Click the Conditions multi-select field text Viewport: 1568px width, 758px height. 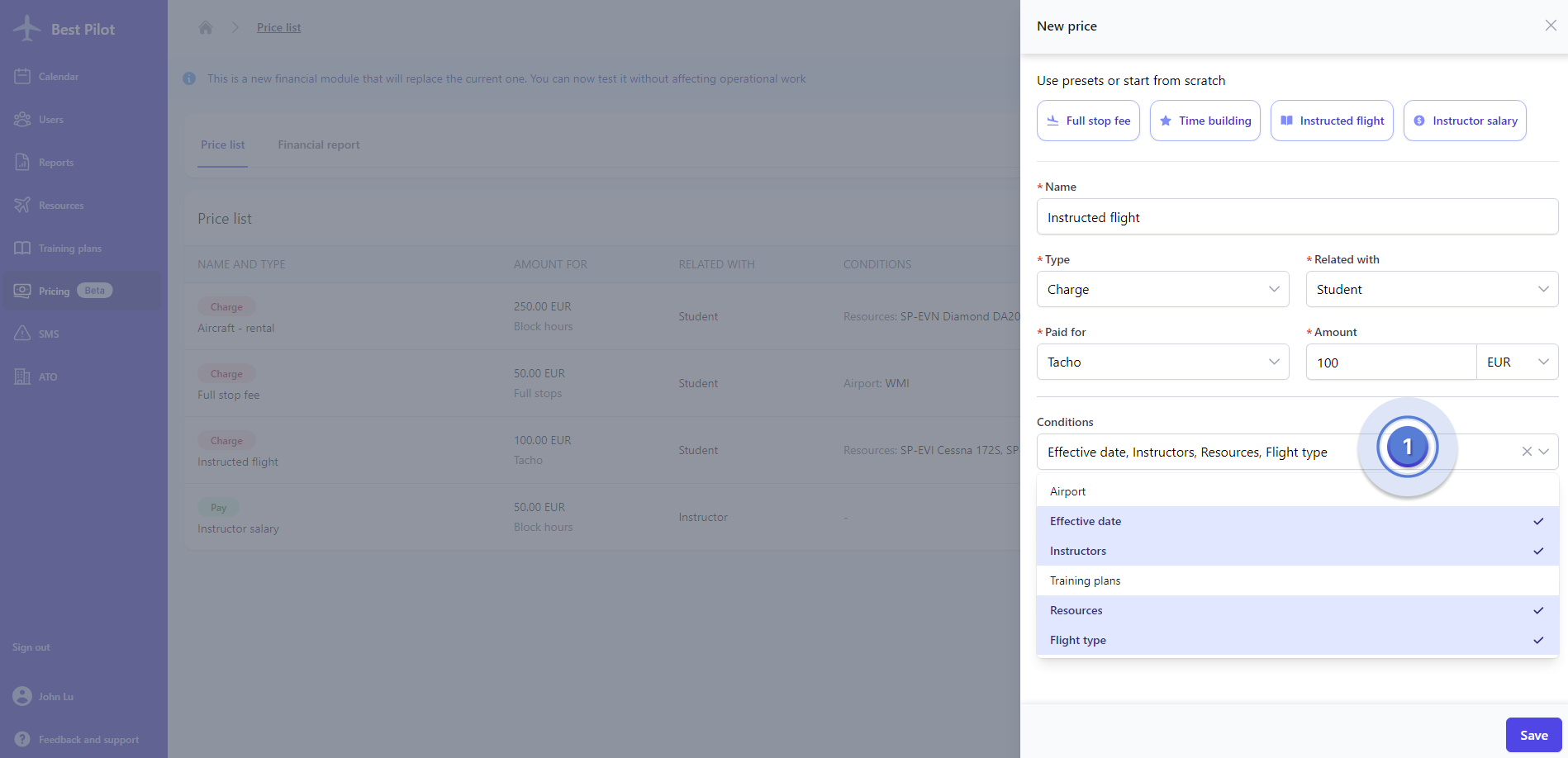(1187, 452)
